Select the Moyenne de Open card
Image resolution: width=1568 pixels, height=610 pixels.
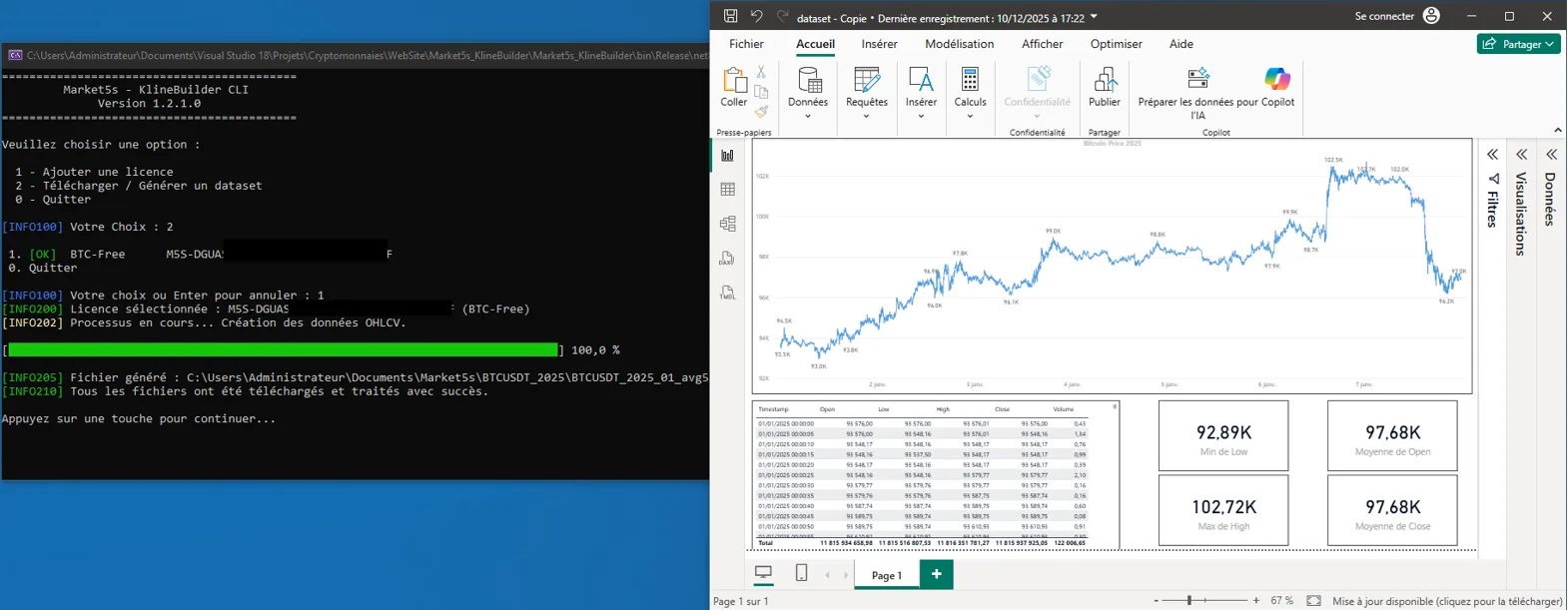click(x=1392, y=436)
